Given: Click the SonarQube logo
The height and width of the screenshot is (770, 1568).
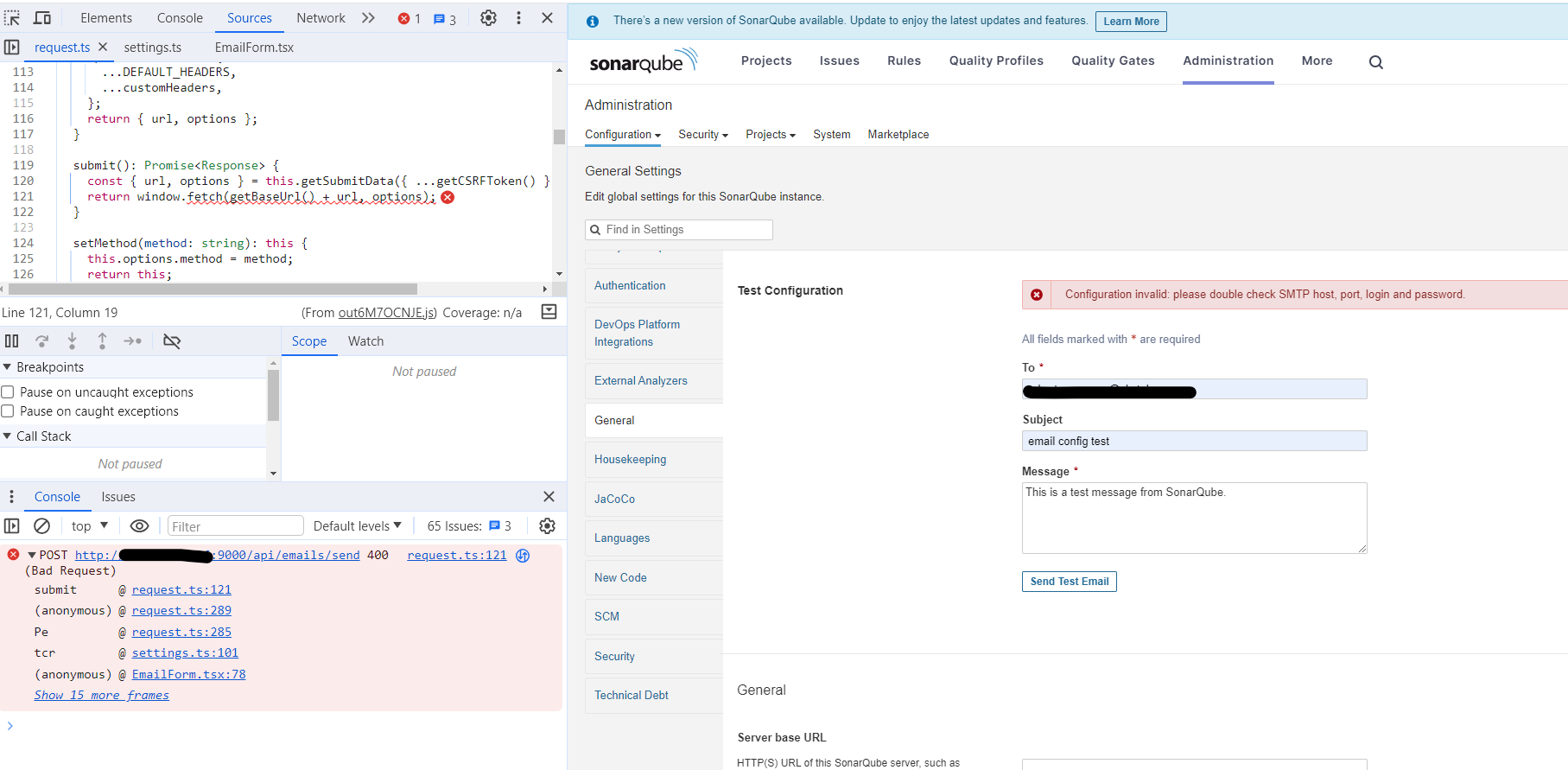Looking at the screenshot, I should click(643, 60).
